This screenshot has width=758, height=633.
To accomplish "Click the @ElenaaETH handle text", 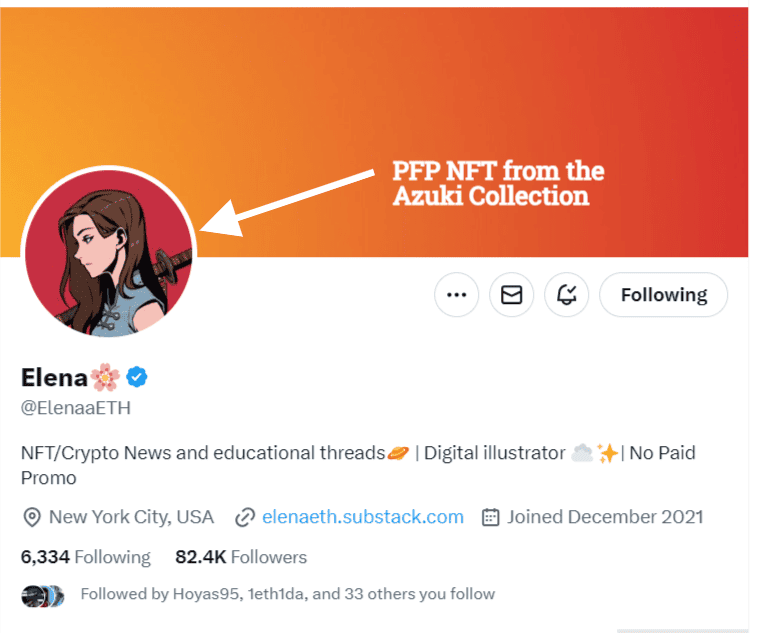I will (x=76, y=408).
